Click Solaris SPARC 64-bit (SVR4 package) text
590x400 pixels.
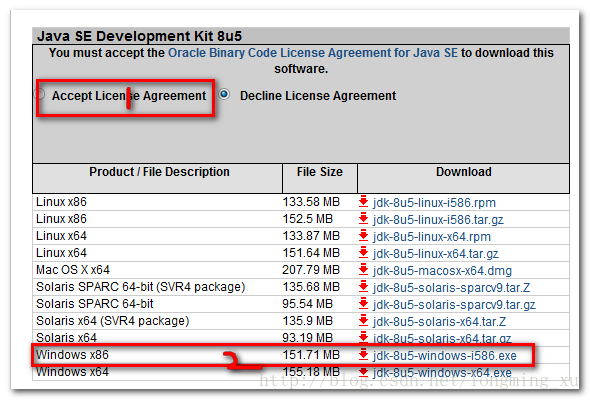(141, 287)
